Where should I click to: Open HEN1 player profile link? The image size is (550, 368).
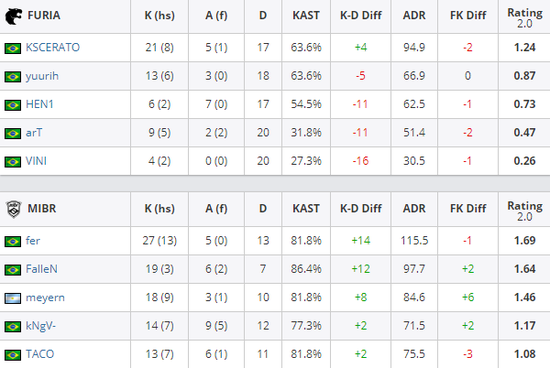click(x=40, y=104)
